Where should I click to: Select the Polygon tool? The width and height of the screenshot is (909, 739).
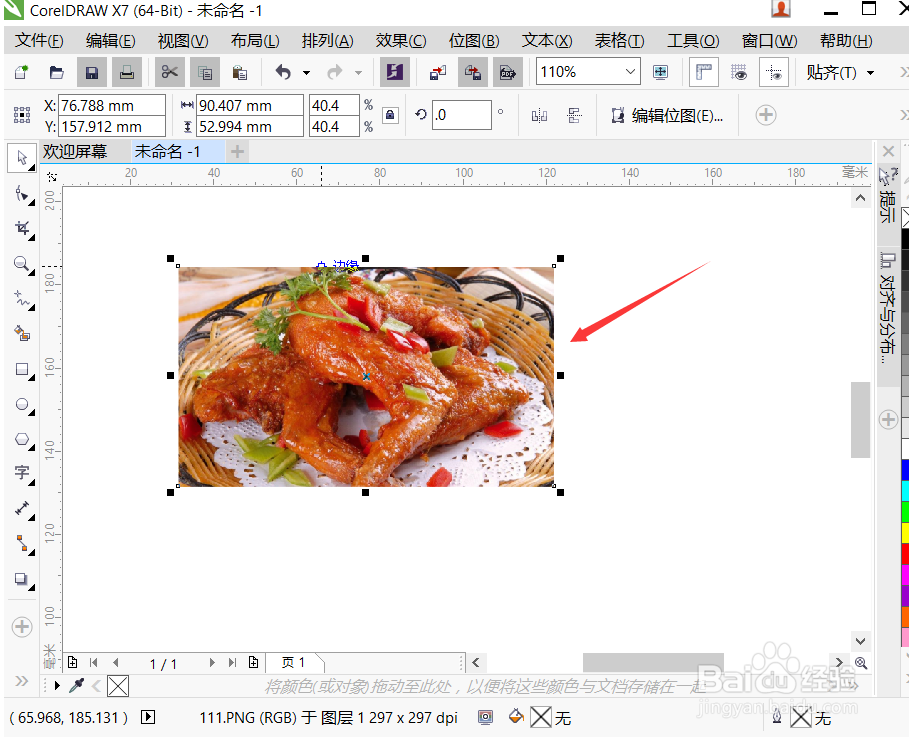coord(22,439)
